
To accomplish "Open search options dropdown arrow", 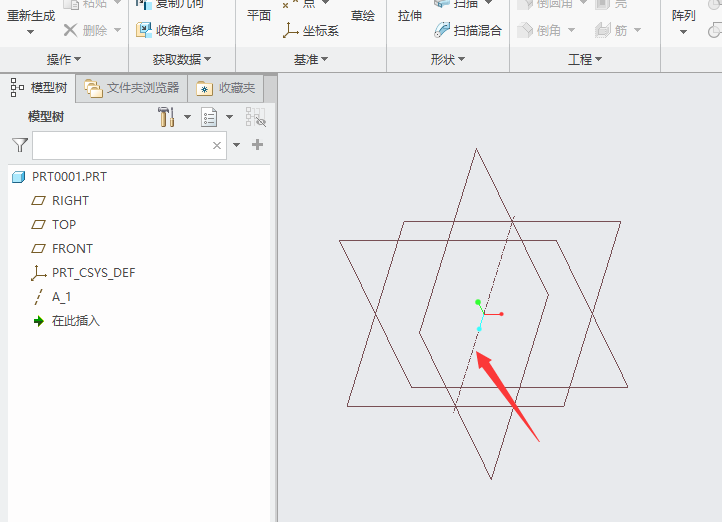I will pyautogui.click(x=237, y=145).
